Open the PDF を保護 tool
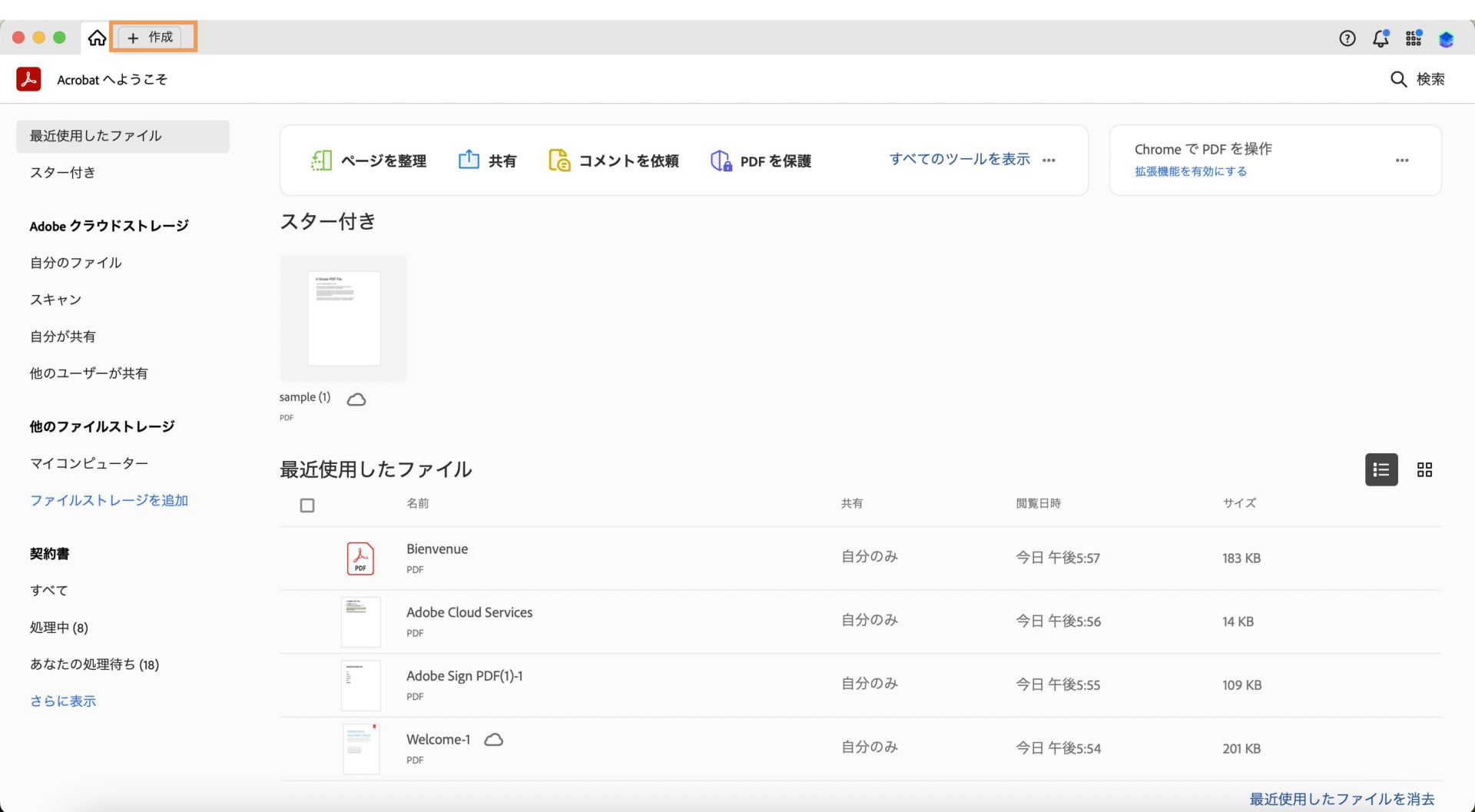The image size is (1475, 812). tap(761, 161)
